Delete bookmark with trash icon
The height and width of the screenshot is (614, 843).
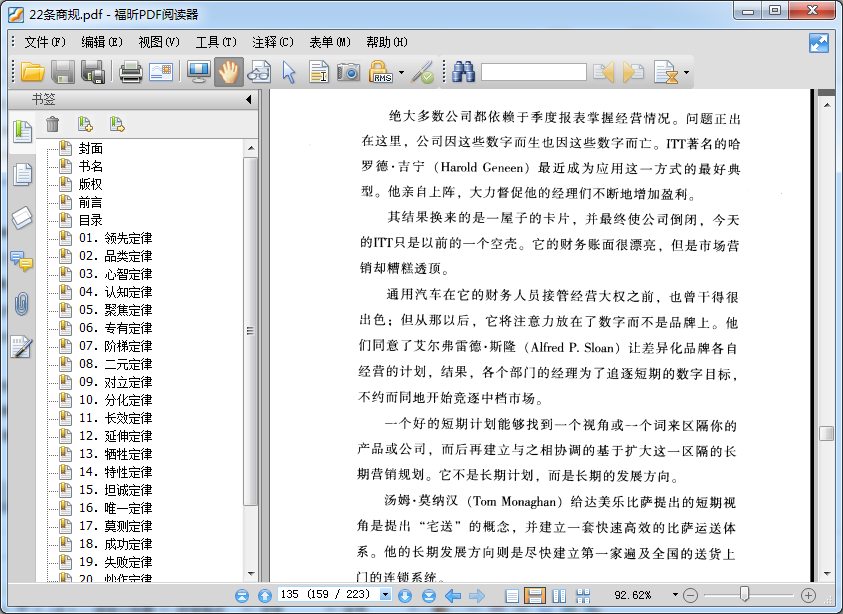coord(52,124)
